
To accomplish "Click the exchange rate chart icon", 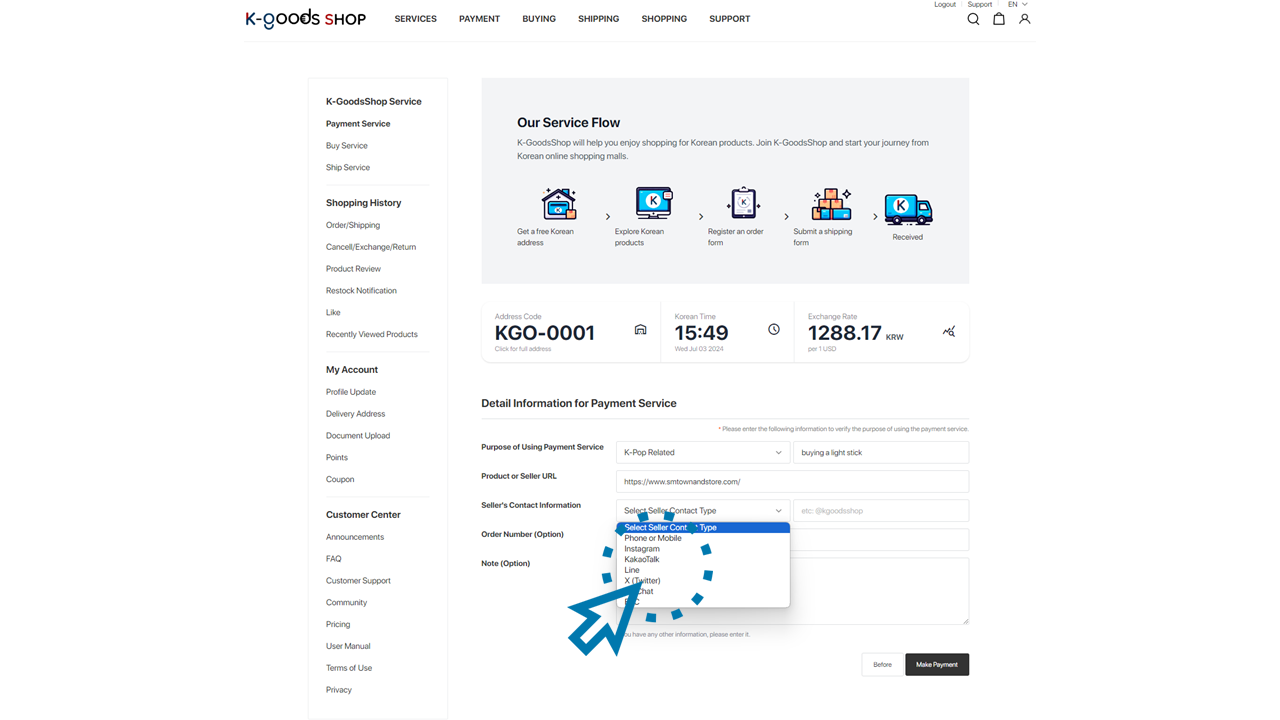I will [x=949, y=331].
